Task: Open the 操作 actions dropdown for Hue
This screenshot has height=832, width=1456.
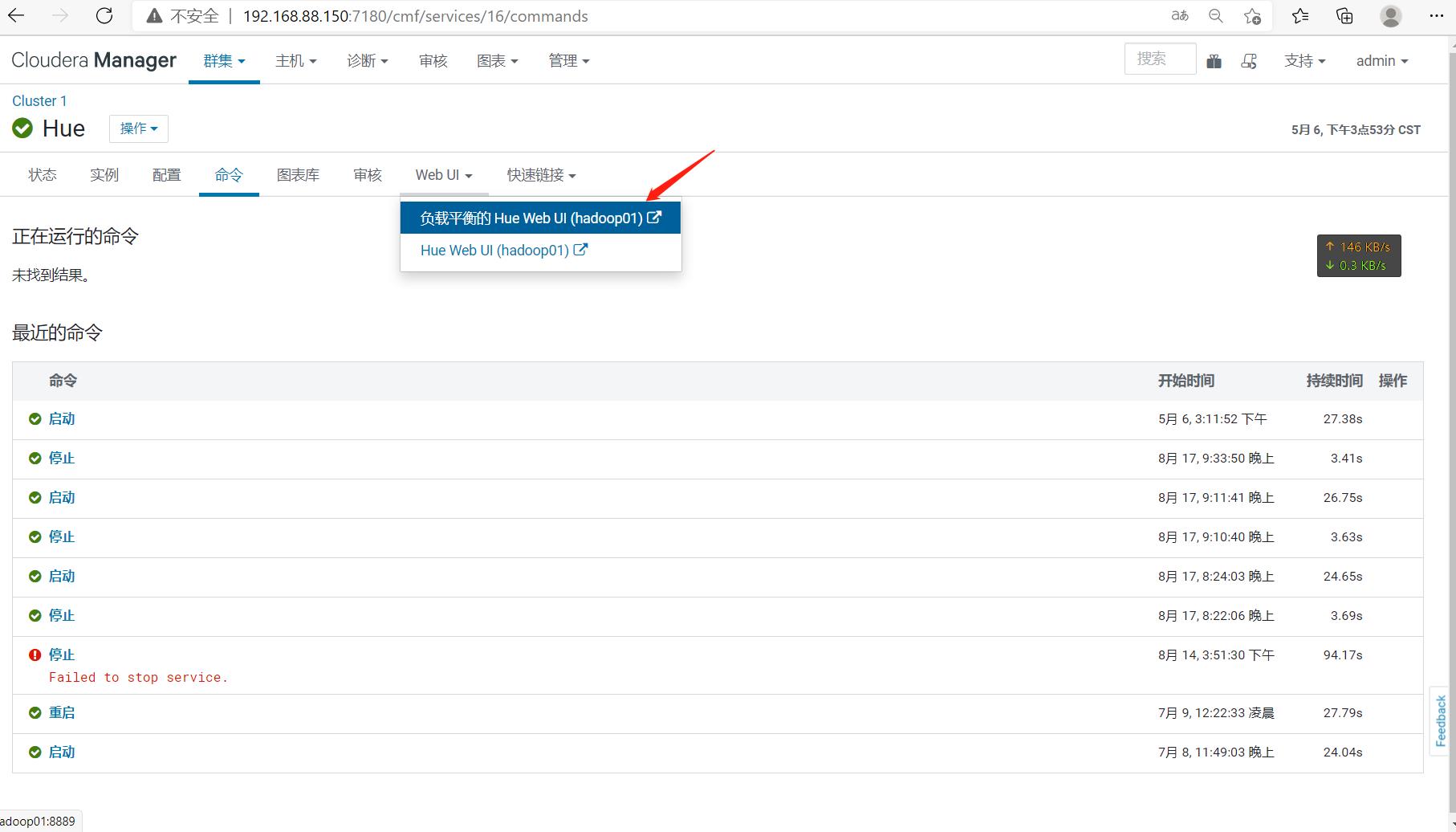Action: coord(139,128)
